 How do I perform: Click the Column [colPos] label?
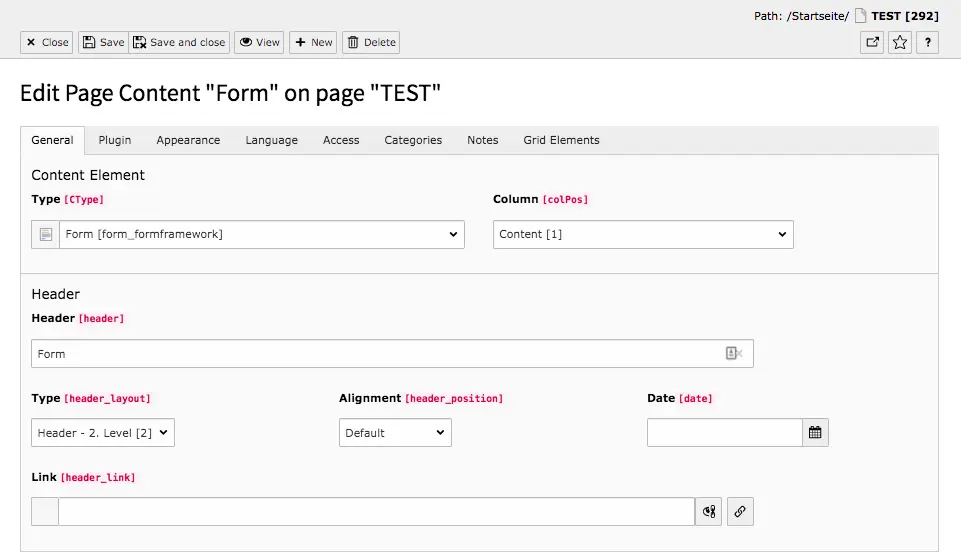tap(541, 199)
